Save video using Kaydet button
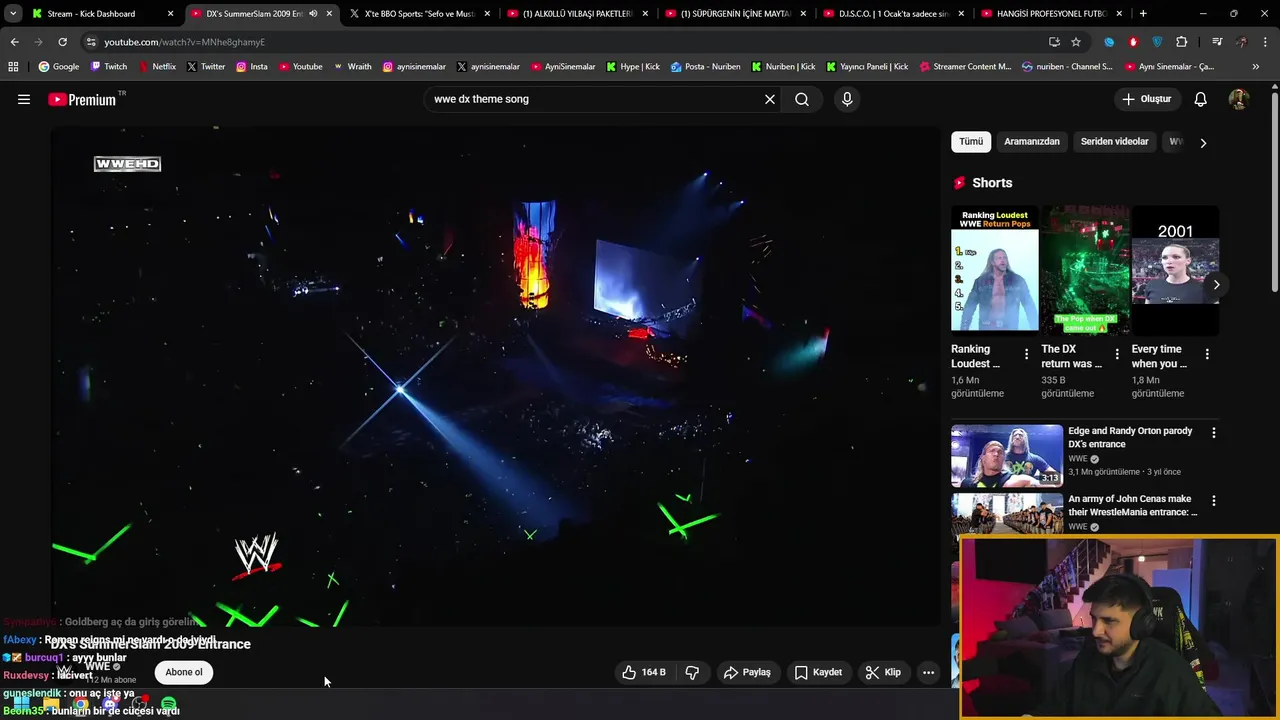This screenshot has width=1280, height=720. coord(818,672)
